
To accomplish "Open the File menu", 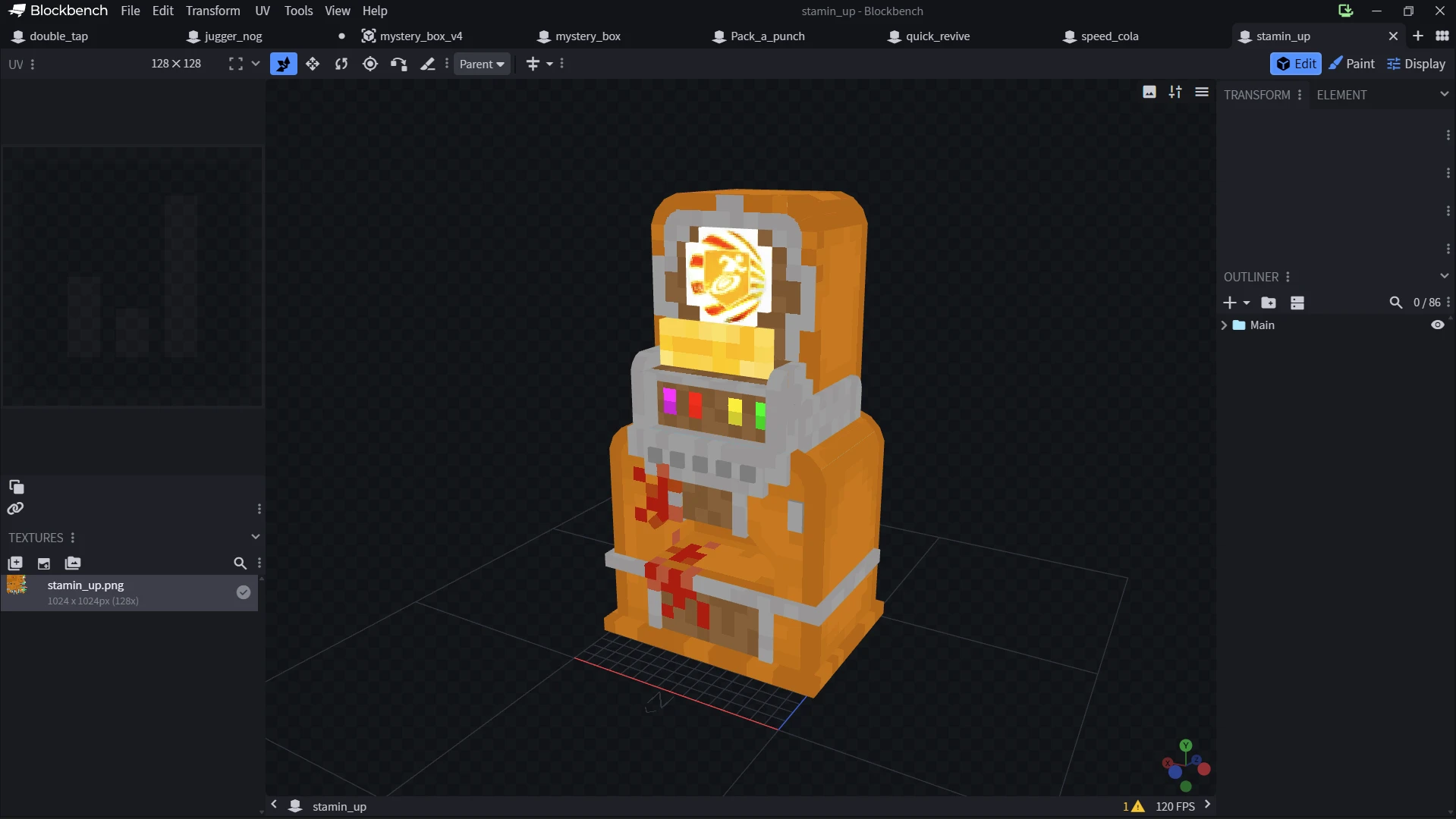I will (131, 11).
